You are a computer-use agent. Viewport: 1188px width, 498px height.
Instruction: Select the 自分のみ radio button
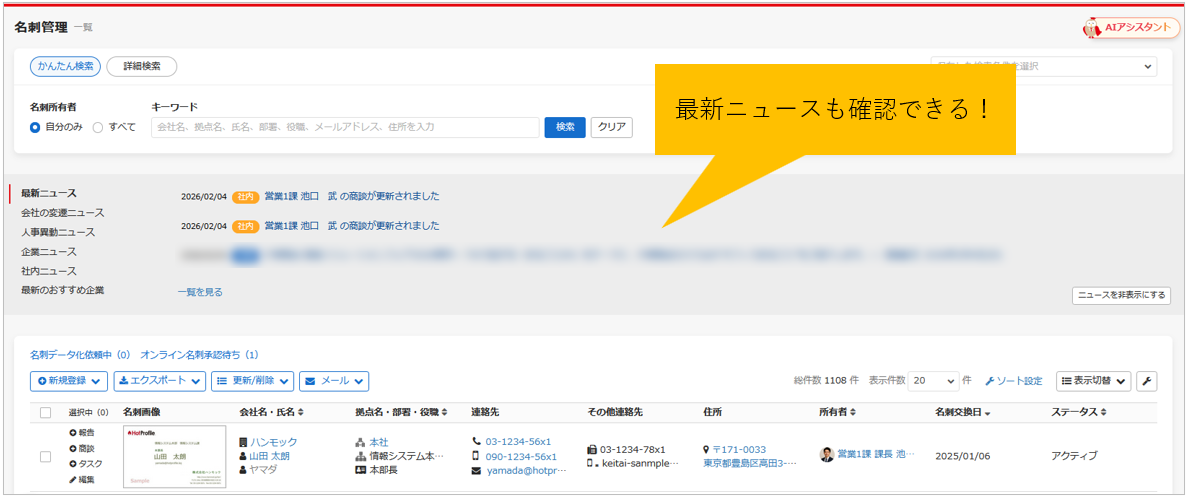tap(36, 127)
